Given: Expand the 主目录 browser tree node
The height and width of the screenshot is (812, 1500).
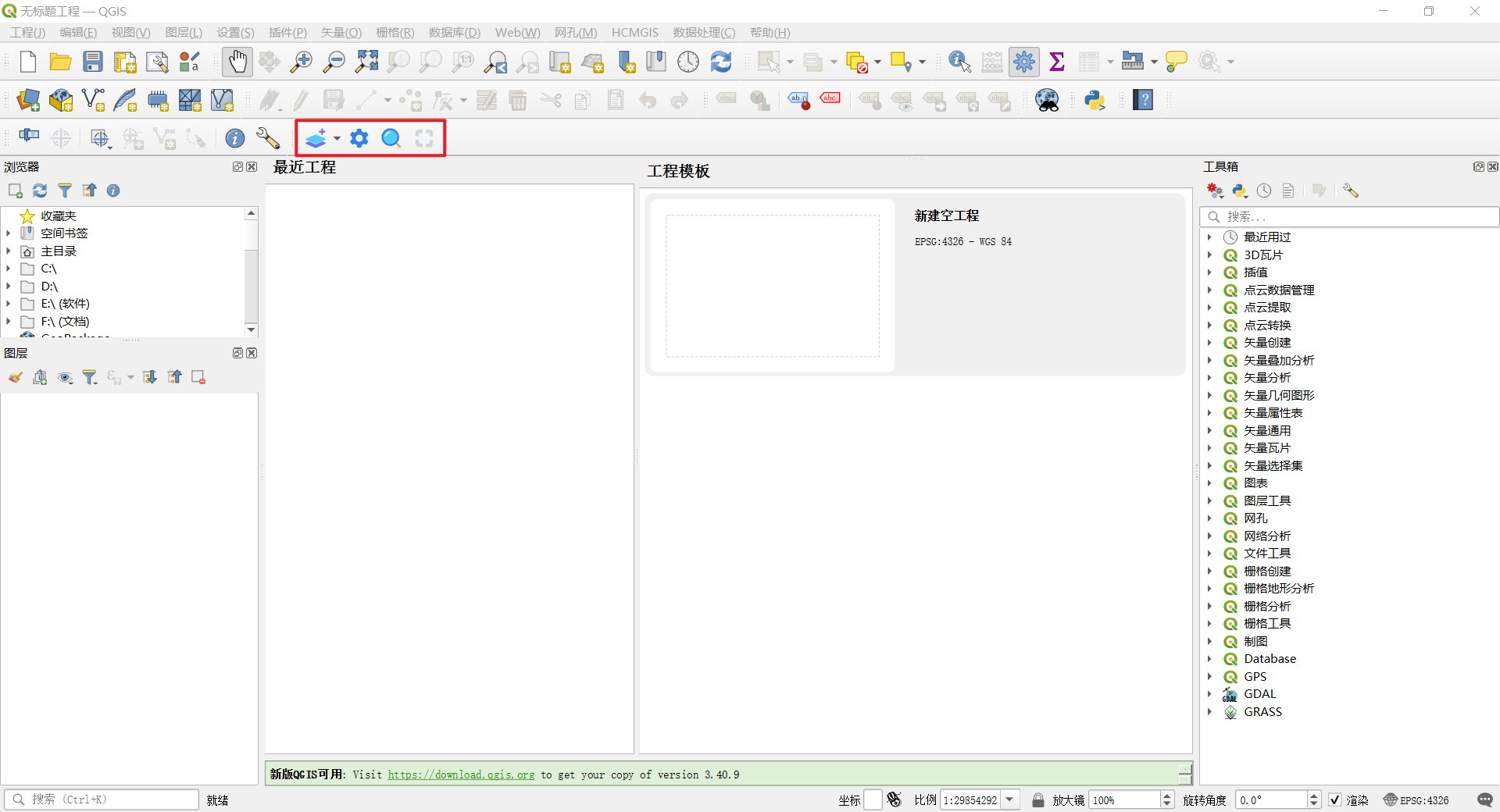Looking at the screenshot, I should point(9,251).
